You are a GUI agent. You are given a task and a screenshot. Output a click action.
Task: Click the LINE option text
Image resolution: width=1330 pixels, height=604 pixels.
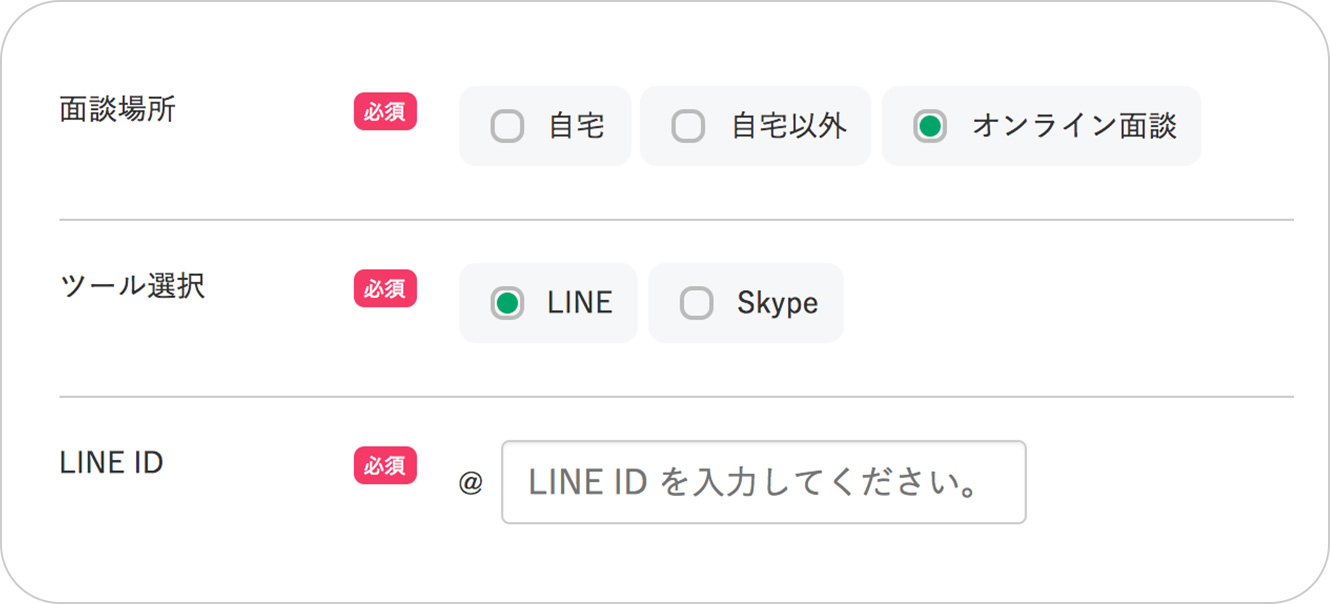580,303
